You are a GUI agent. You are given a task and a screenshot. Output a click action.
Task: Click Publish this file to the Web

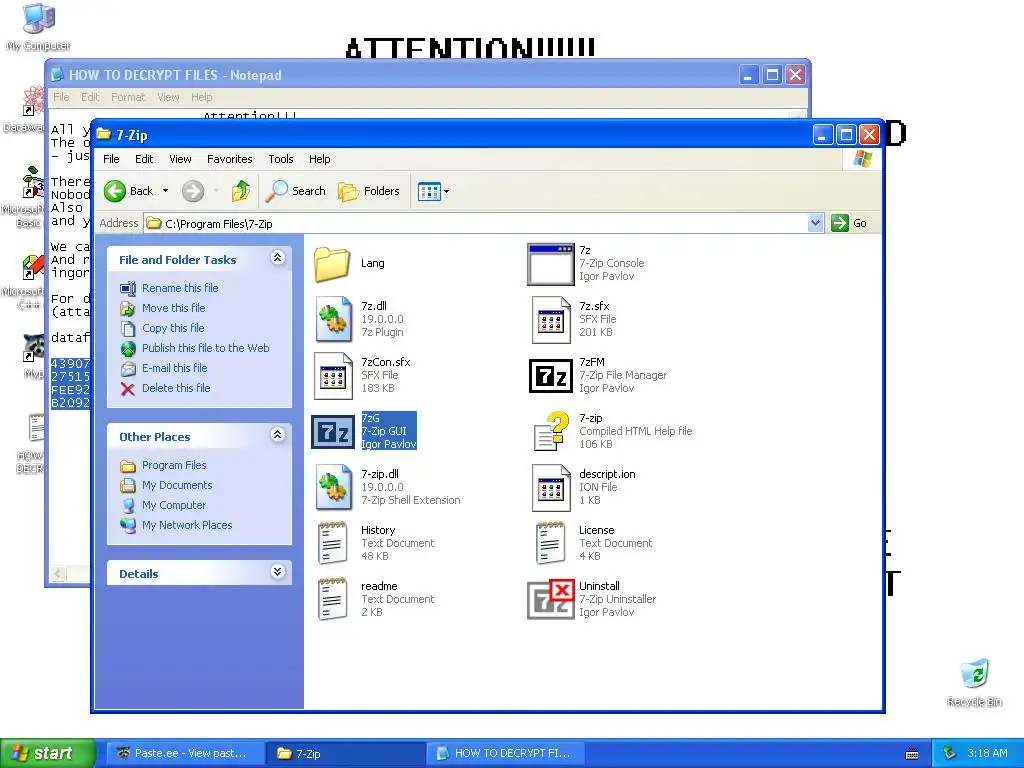point(206,348)
